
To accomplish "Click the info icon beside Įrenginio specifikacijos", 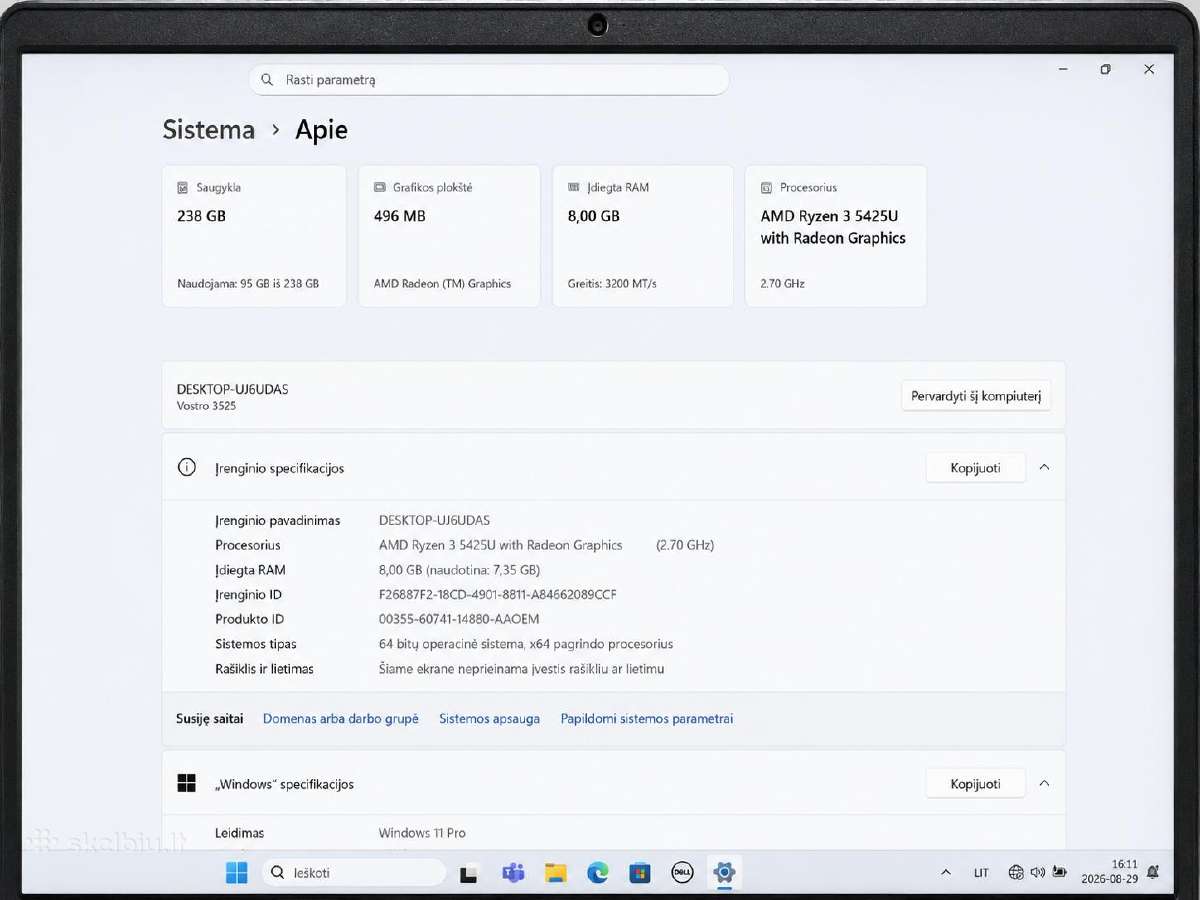I will 187,467.
